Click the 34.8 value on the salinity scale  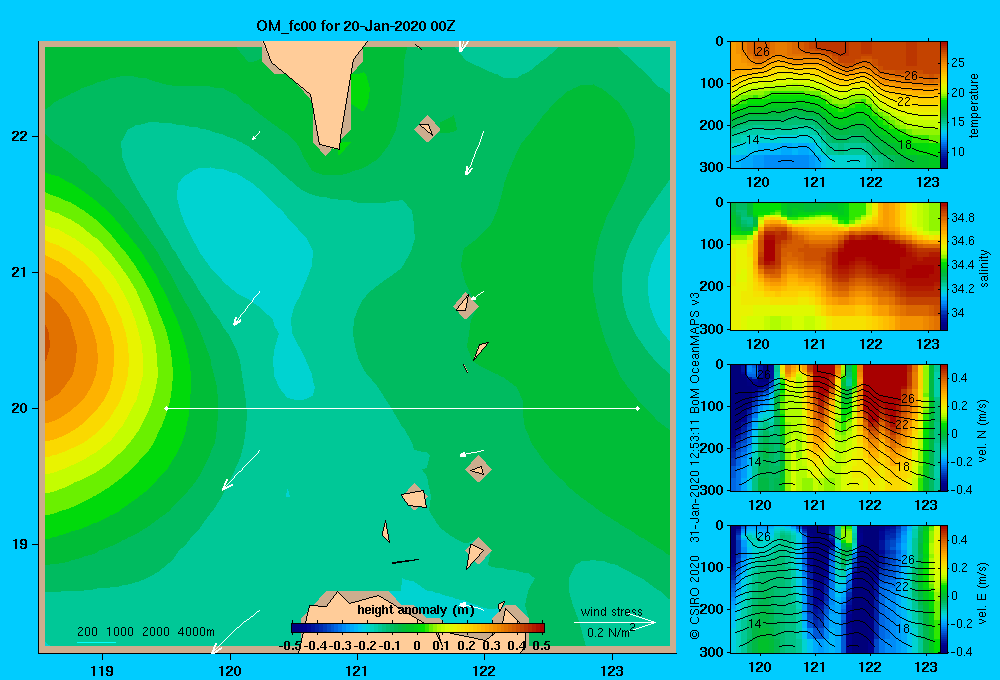pos(962,218)
